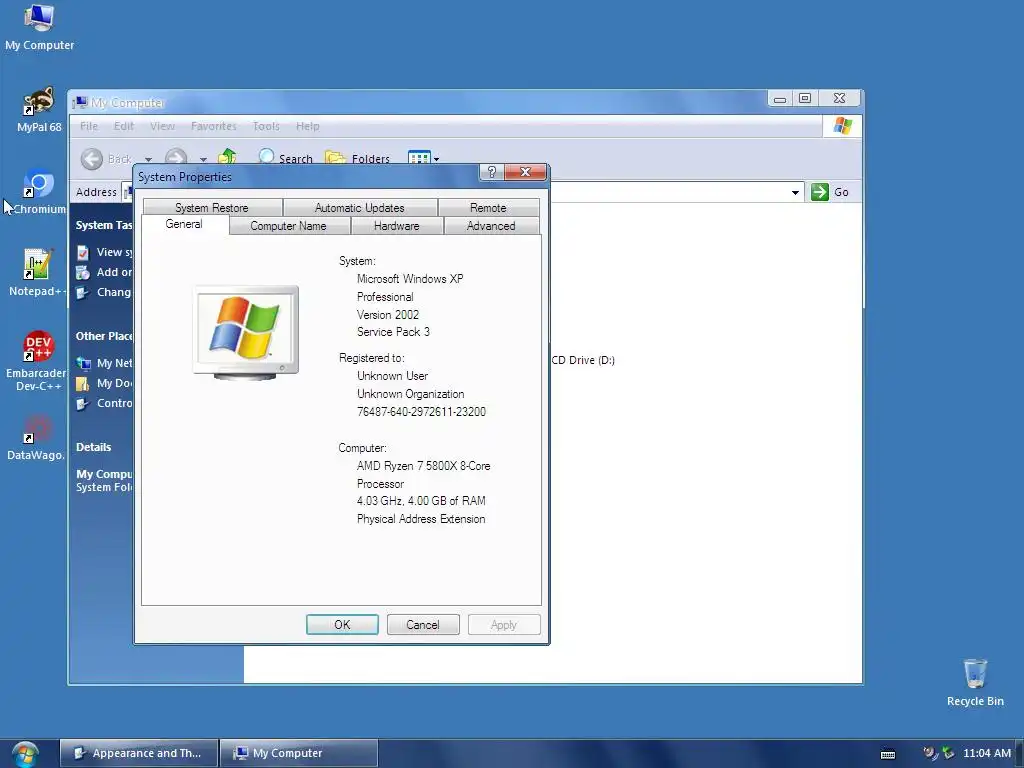Click the 'Unknown Organization' text
This screenshot has width=1024, height=768.
click(x=411, y=394)
